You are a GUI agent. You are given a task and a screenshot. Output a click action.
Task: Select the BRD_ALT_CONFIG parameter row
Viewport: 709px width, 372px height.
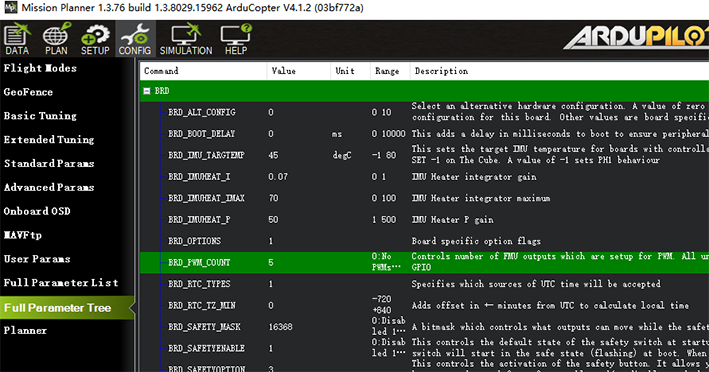click(425, 112)
